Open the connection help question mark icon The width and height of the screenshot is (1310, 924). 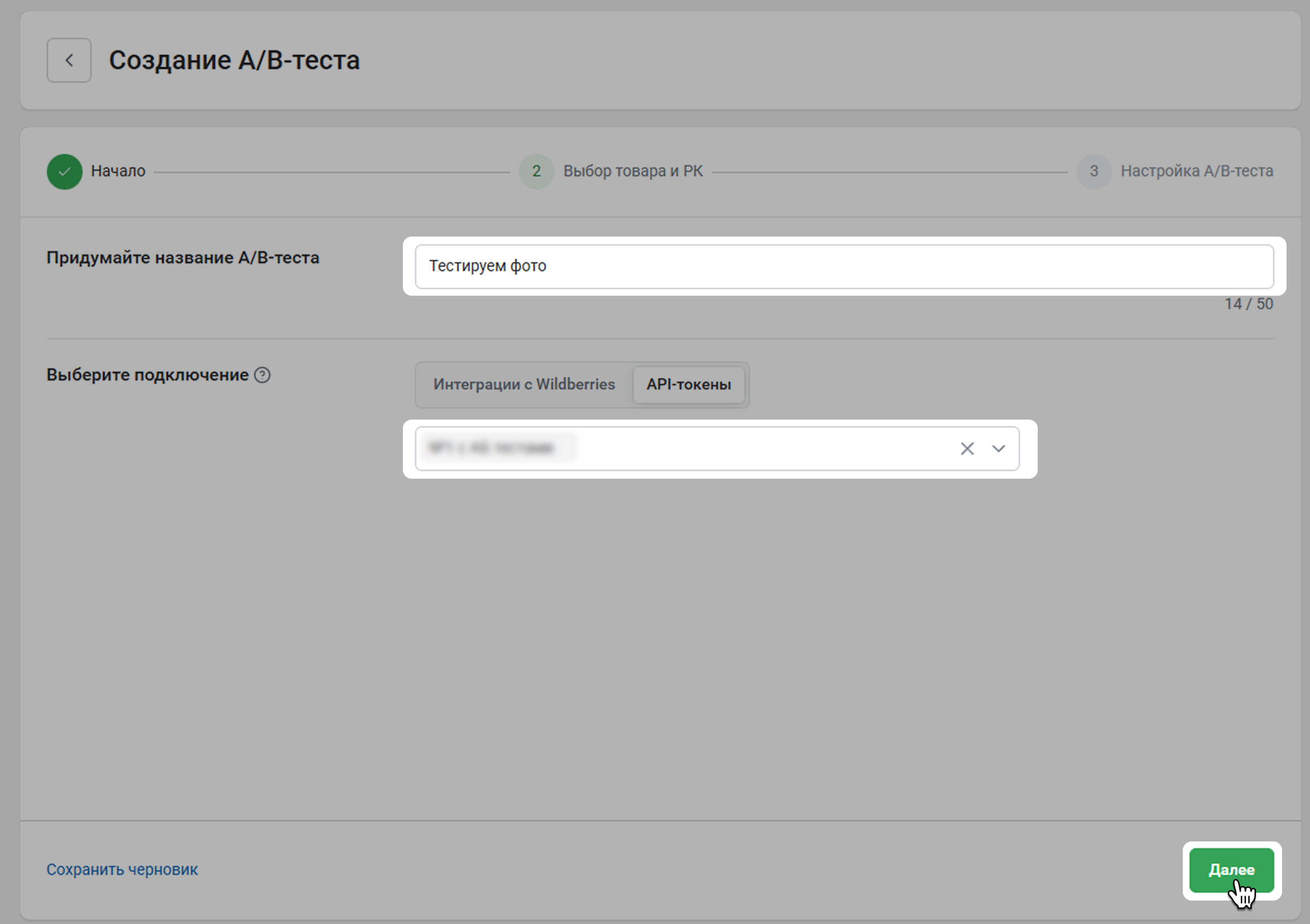262,375
